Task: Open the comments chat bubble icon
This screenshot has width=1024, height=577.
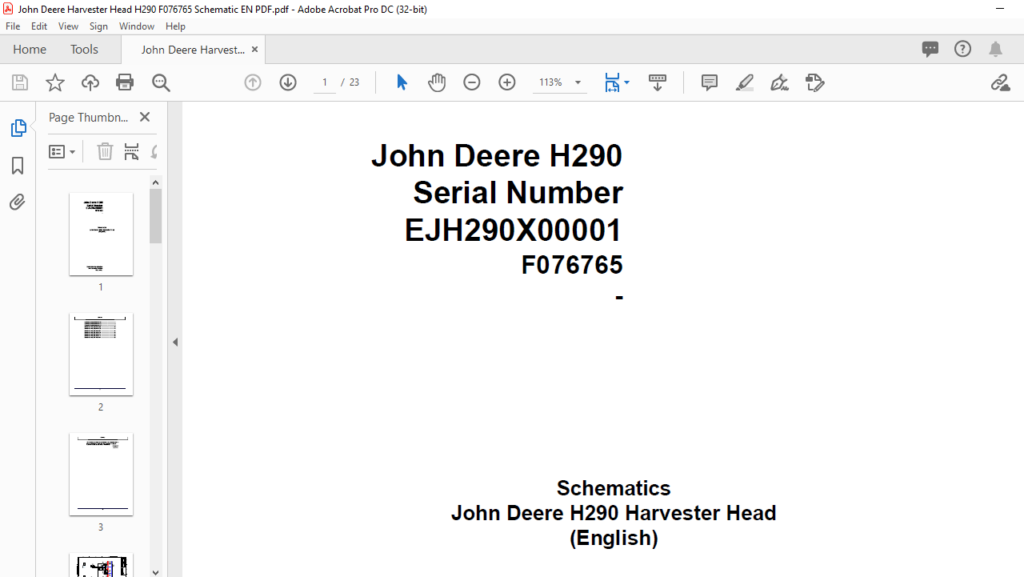Action: pos(930,49)
